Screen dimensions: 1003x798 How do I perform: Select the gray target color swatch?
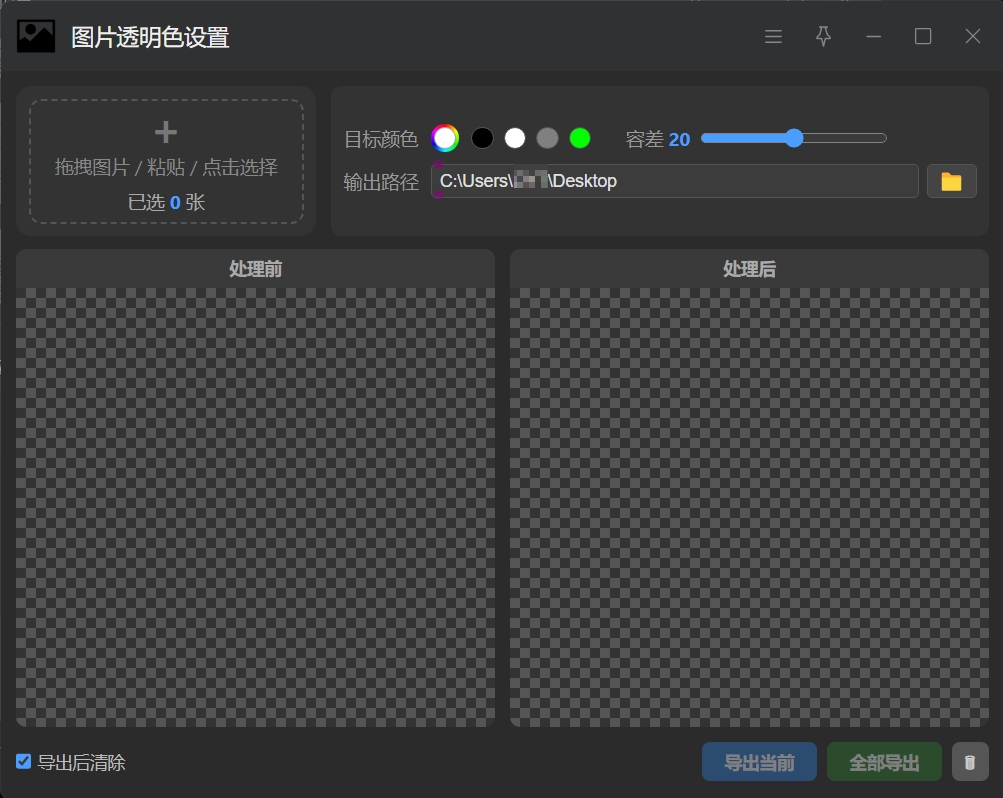[548, 138]
